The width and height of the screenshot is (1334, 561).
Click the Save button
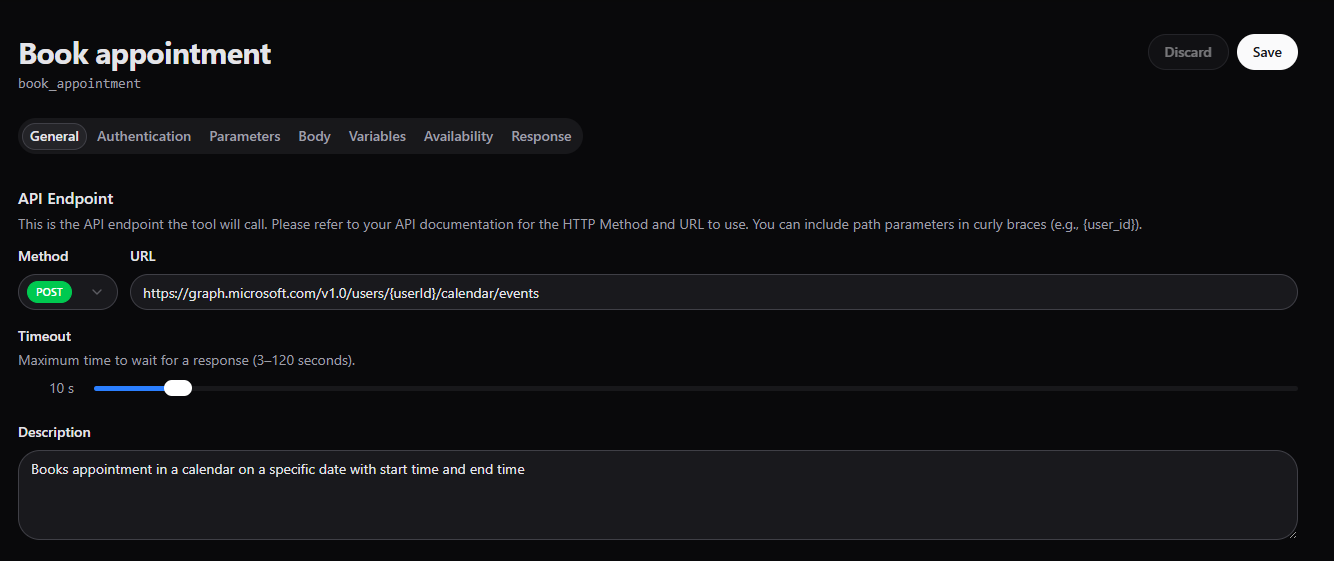coord(1266,52)
